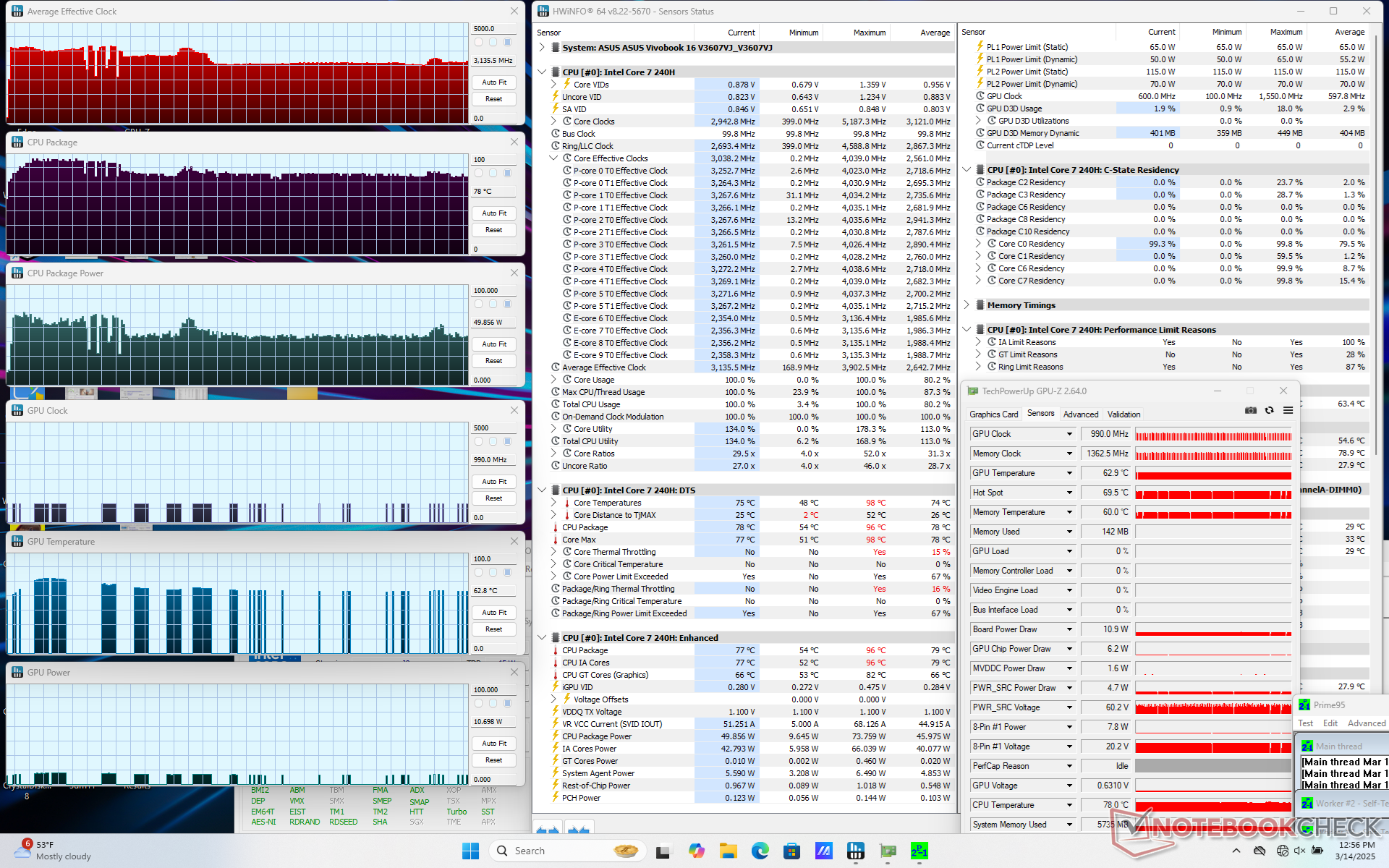Expand the System: ASUS Vivobook 16 node
This screenshot has width=1389, height=868.
542,48
